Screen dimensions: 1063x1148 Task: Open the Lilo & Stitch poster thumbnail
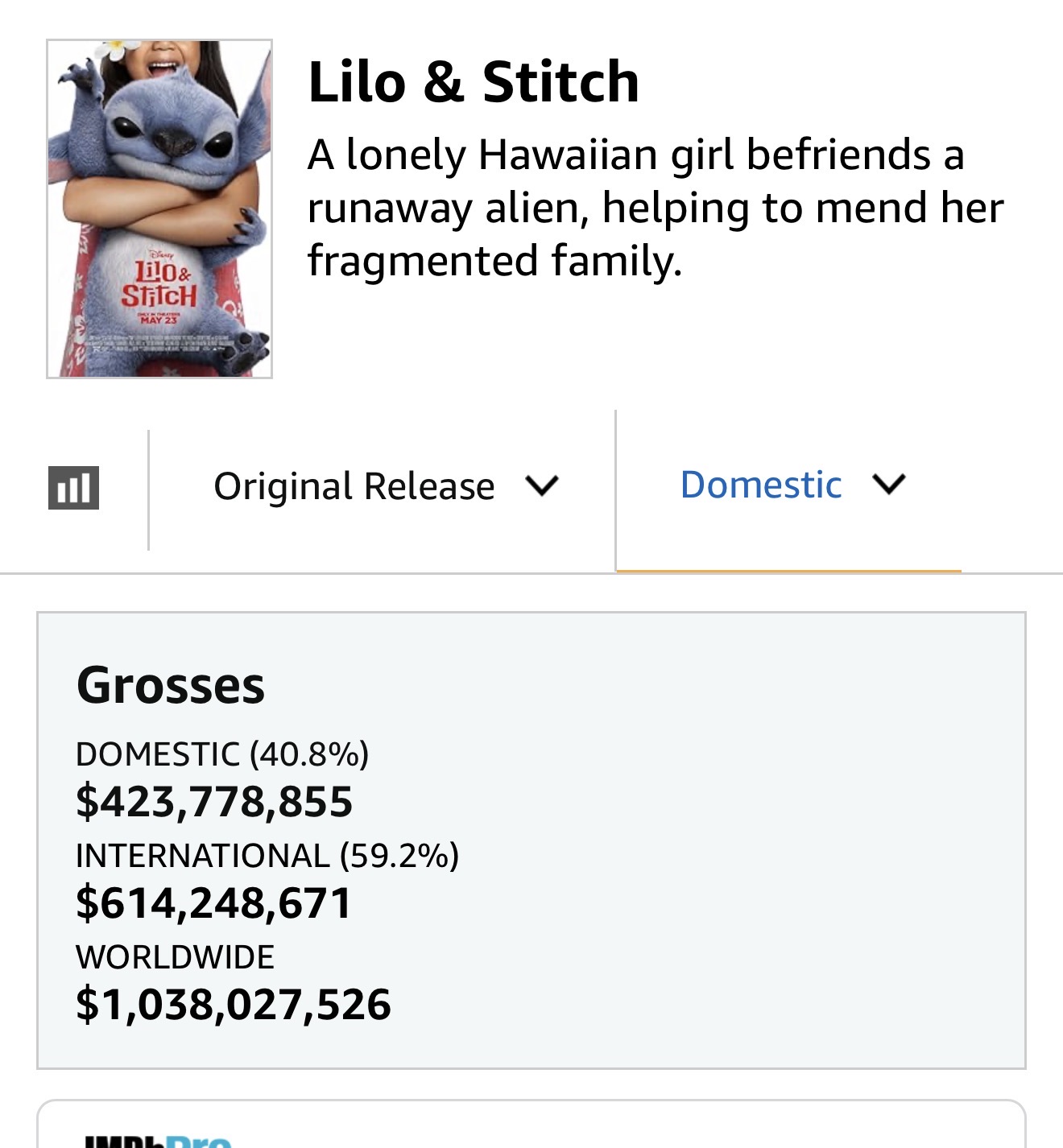click(x=159, y=209)
